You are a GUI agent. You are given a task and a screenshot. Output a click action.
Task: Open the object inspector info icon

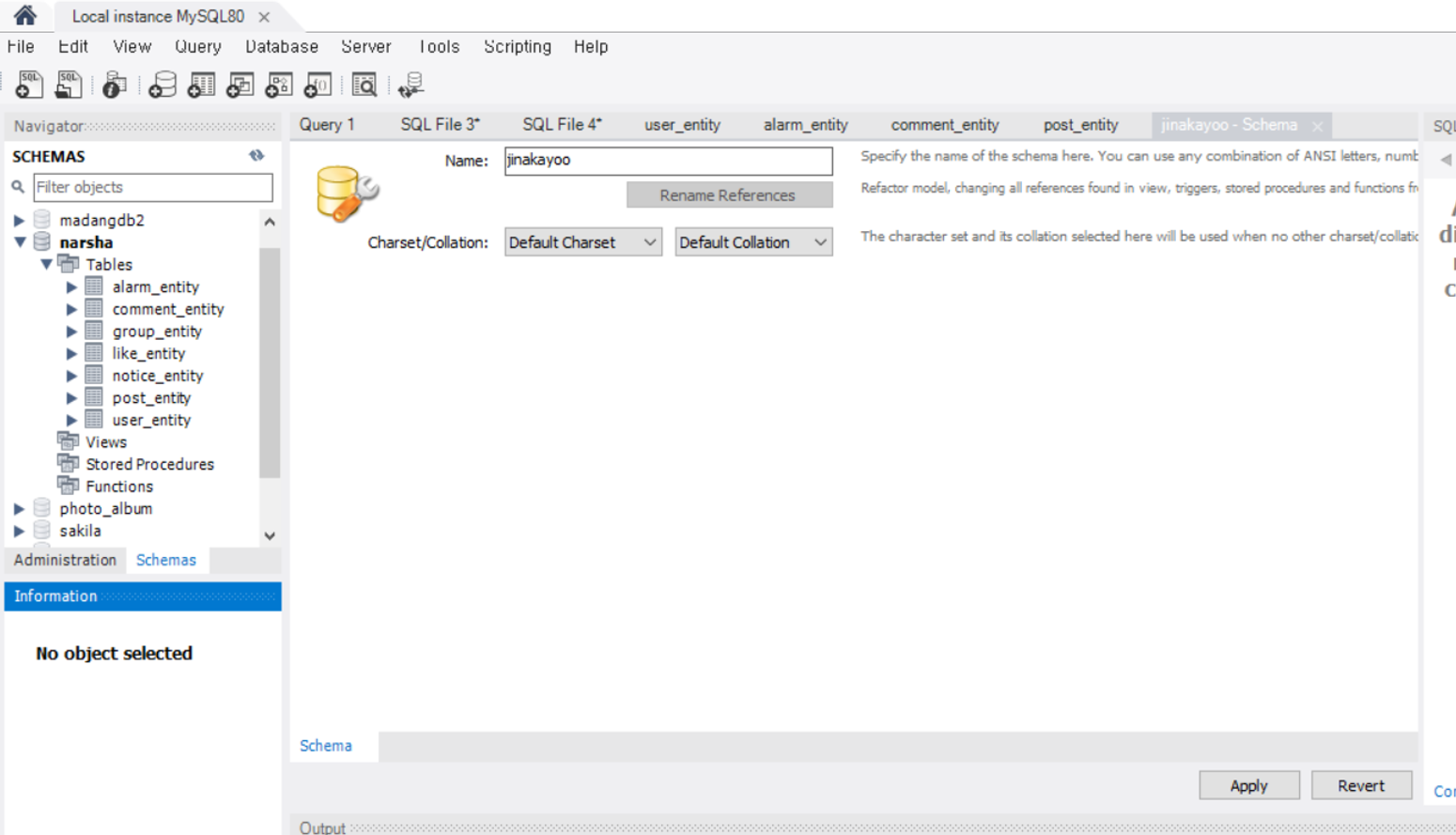pos(114,85)
